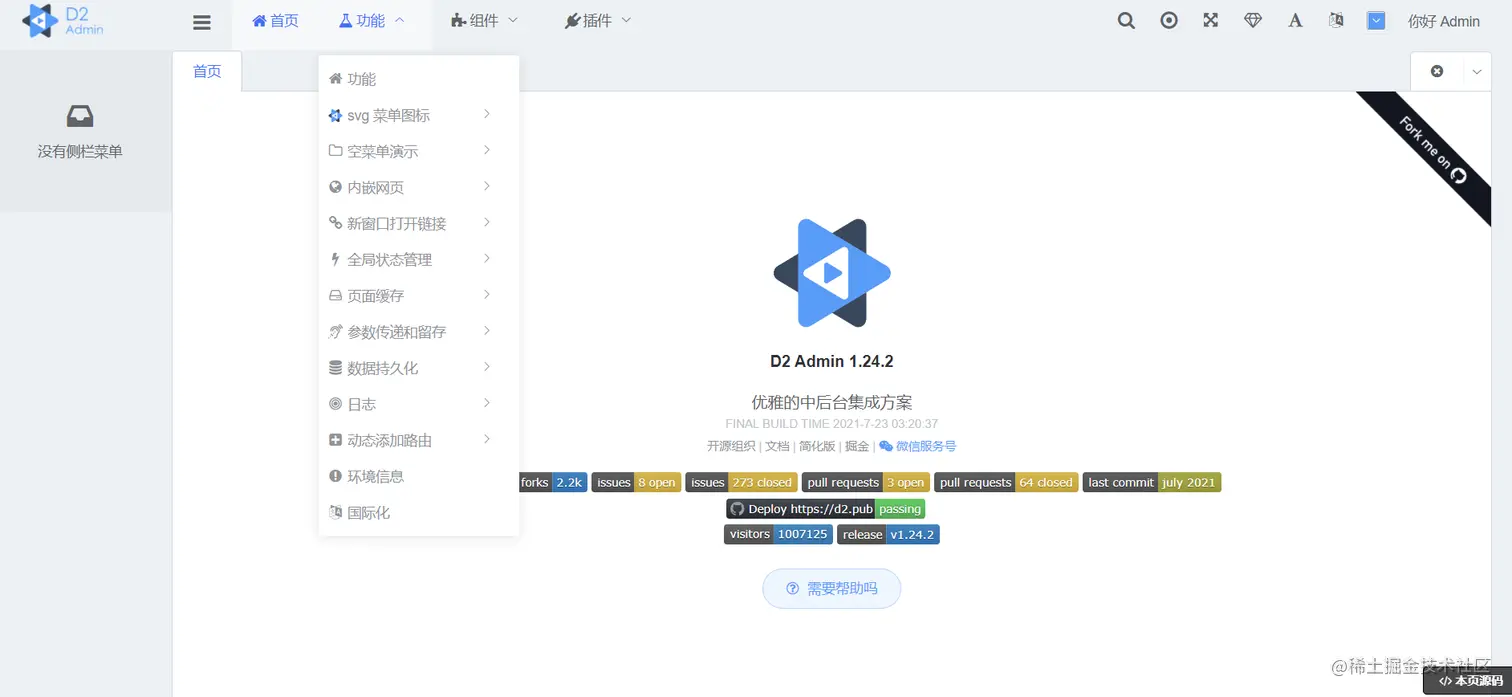Screen dimensions: 1512x697
Task: Click the log record circle icon
Action: pyautogui.click(x=1169, y=20)
